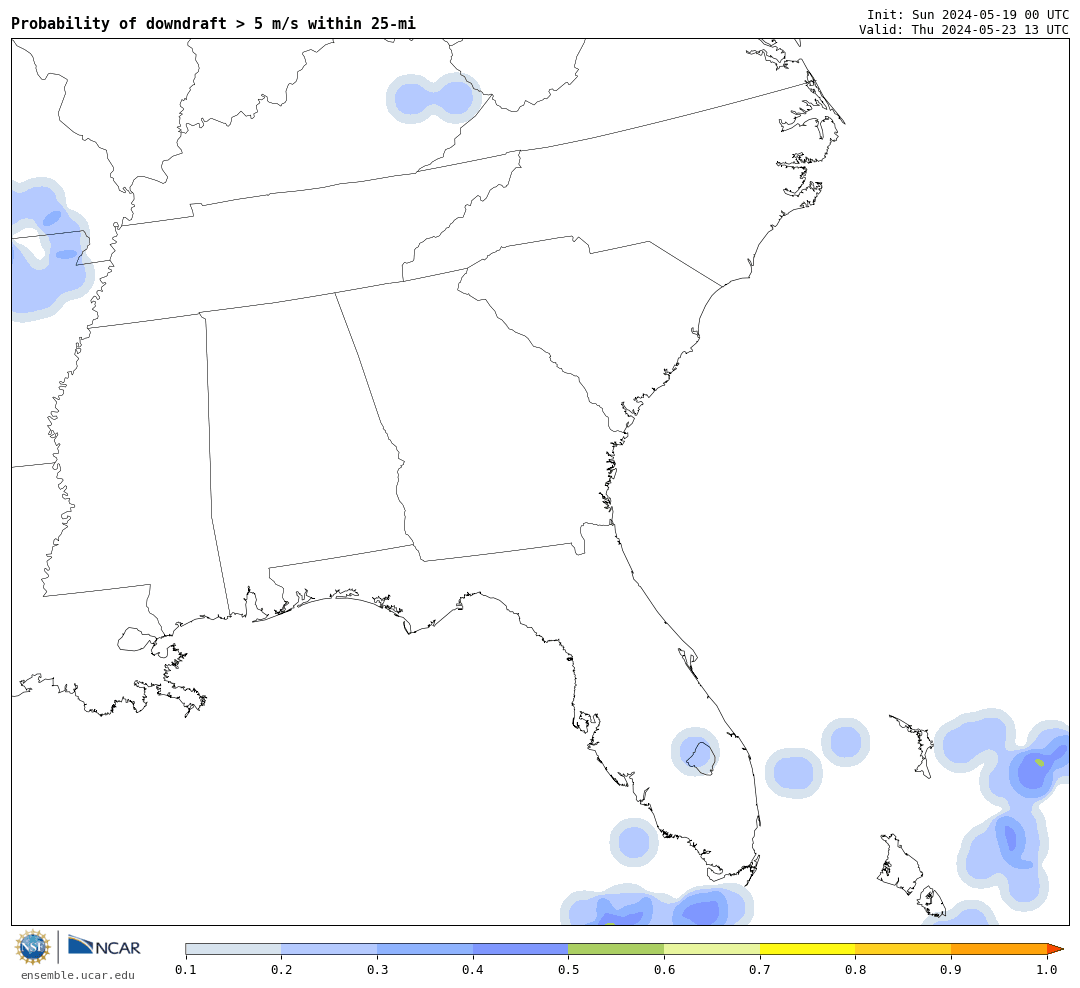Screen dimensions: 1080x988
Task: Click the 0.7 colorbar tick label
Action: (760, 970)
